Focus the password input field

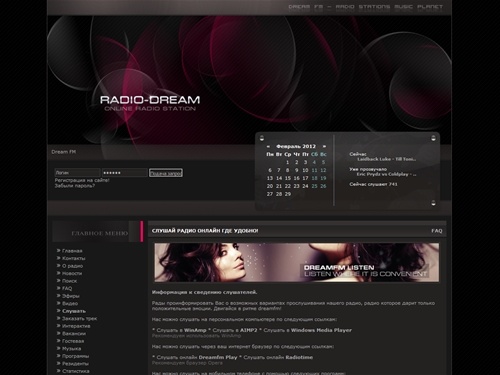[x=125, y=173]
